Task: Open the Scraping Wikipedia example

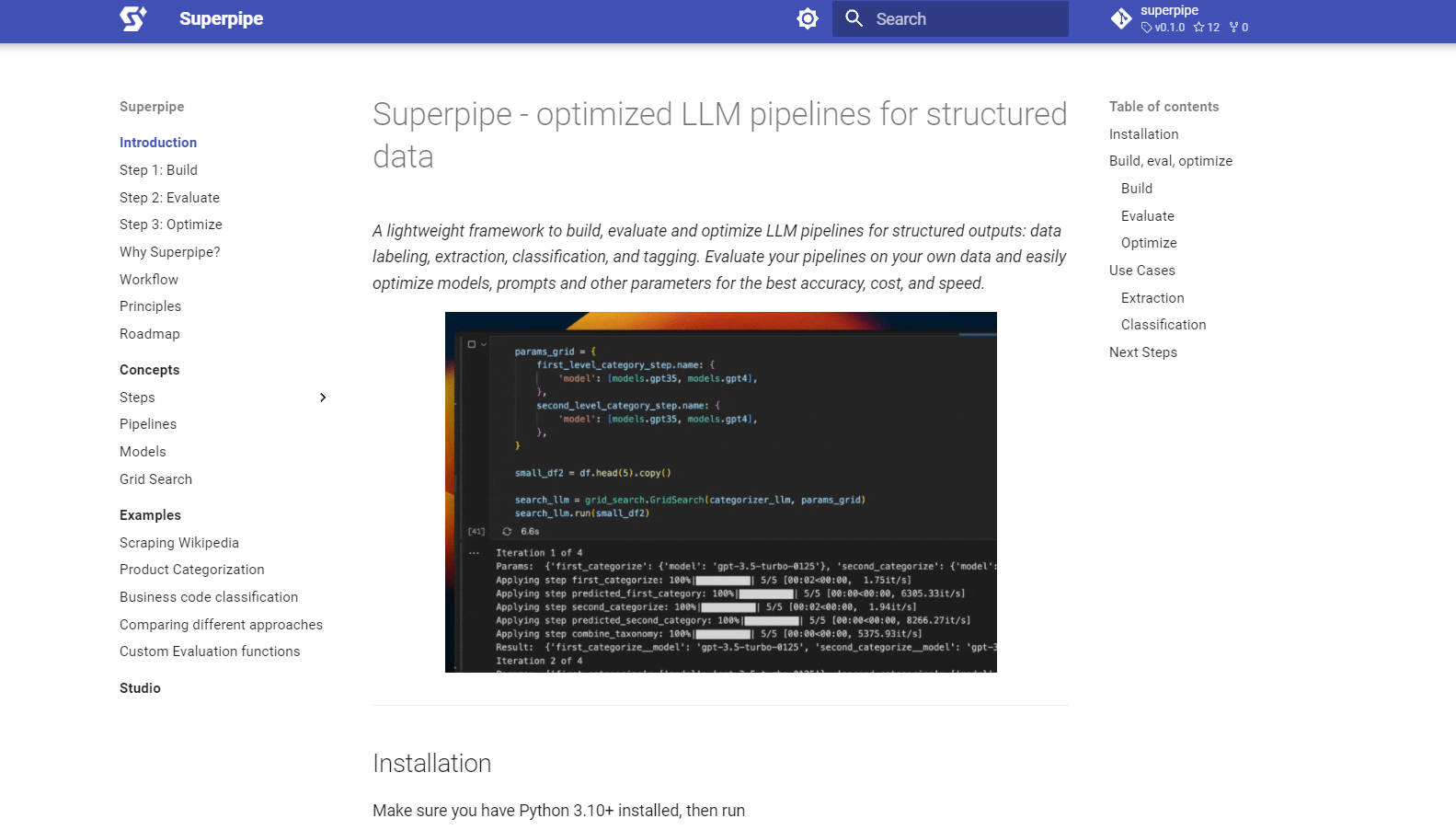Action: coord(178,543)
